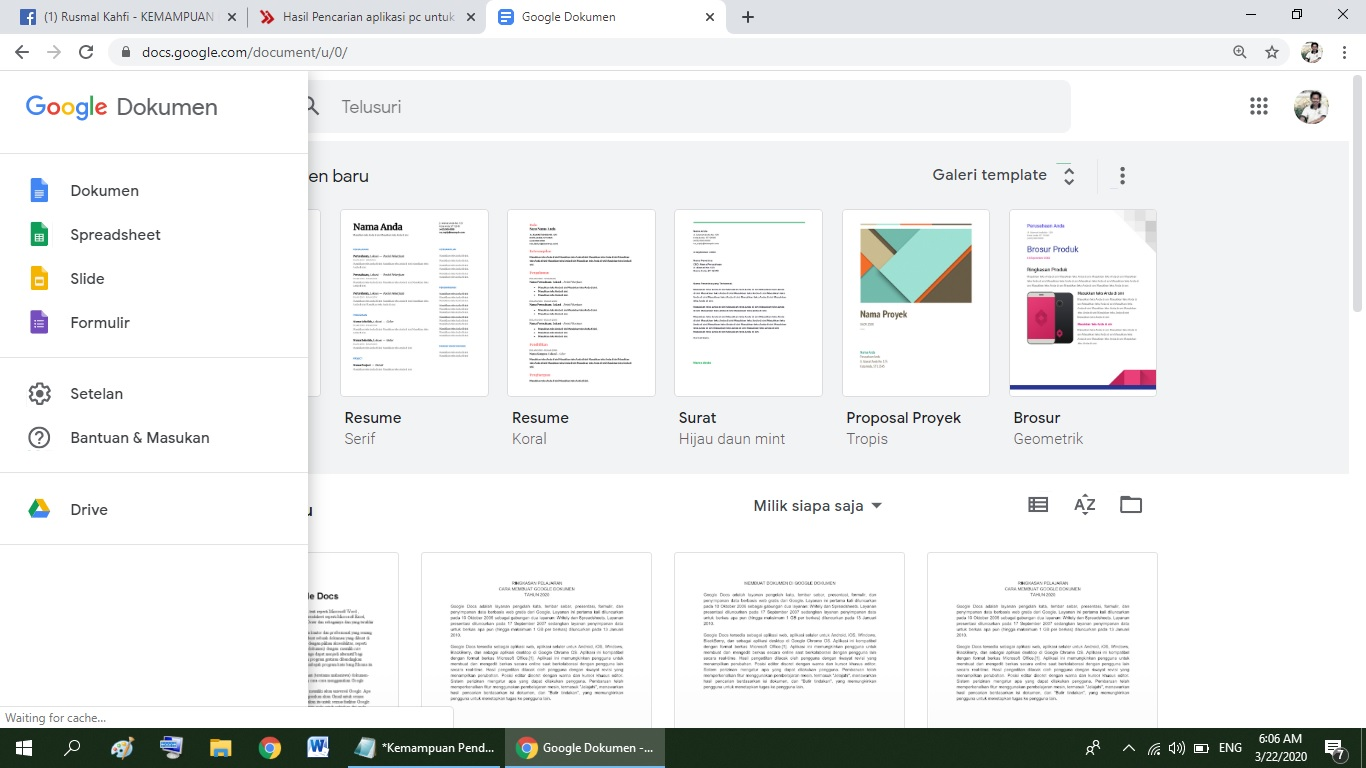The height and width of the screenshot is (768, 1366).
Task: Click the docs.google.com address bar
Action: click(x=670, y=52)
